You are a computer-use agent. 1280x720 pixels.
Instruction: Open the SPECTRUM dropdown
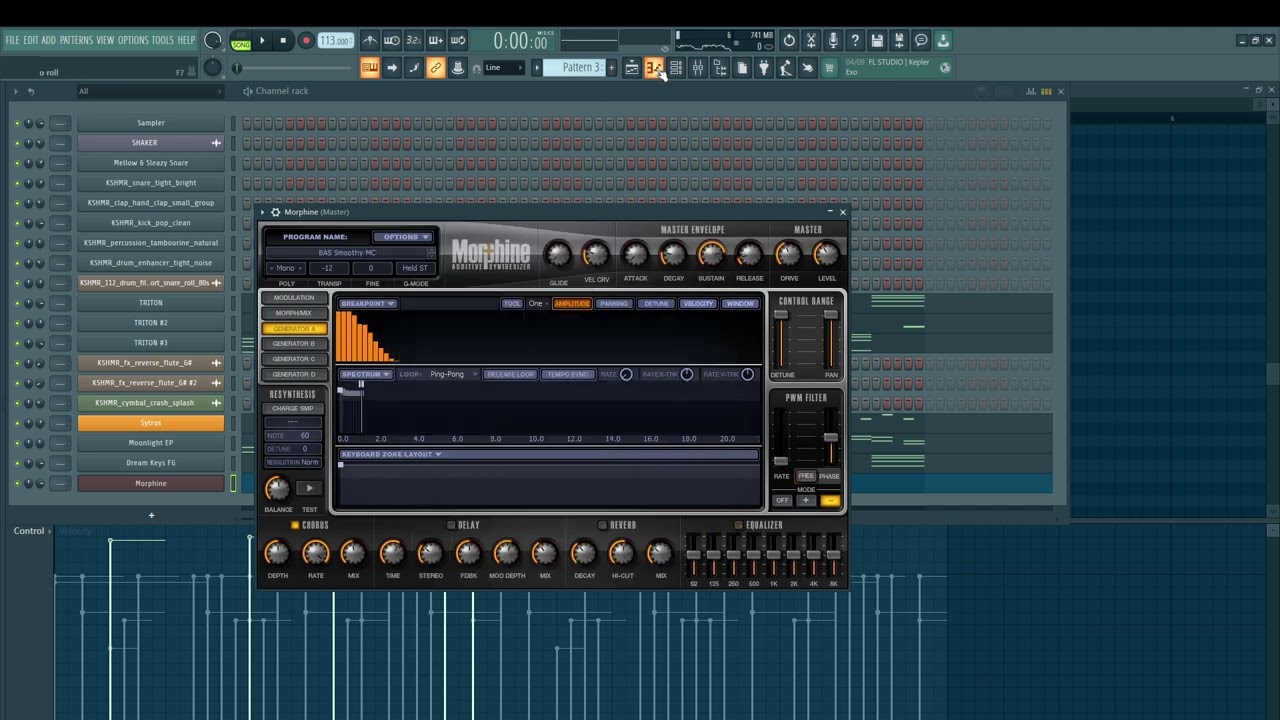(x=366, y=374)
